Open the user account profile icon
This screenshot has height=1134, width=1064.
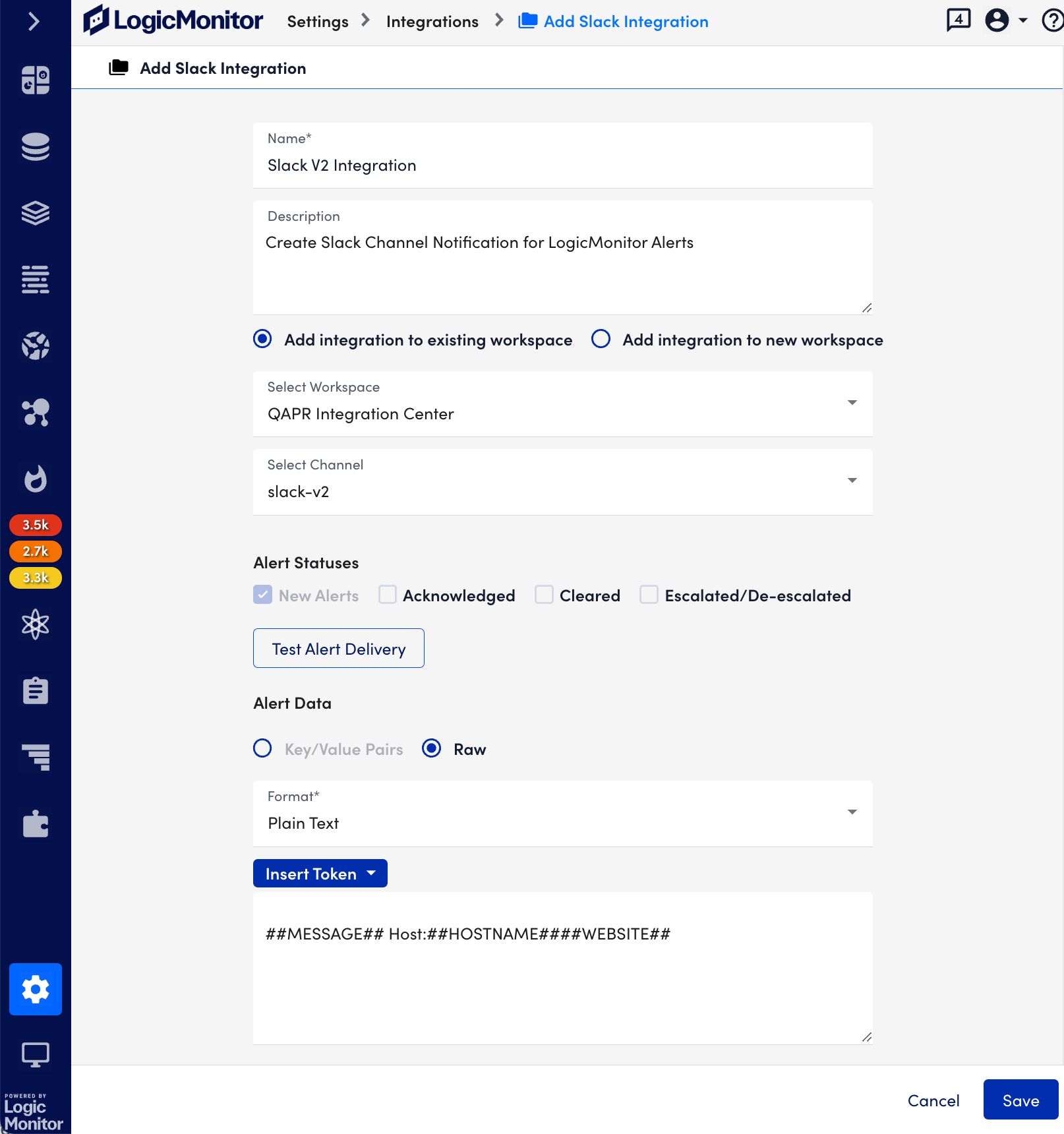997,20
